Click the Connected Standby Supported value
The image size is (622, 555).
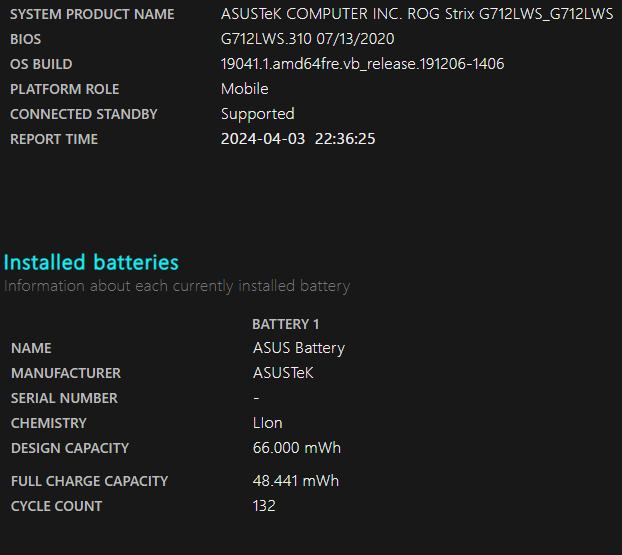click(257, 114)
